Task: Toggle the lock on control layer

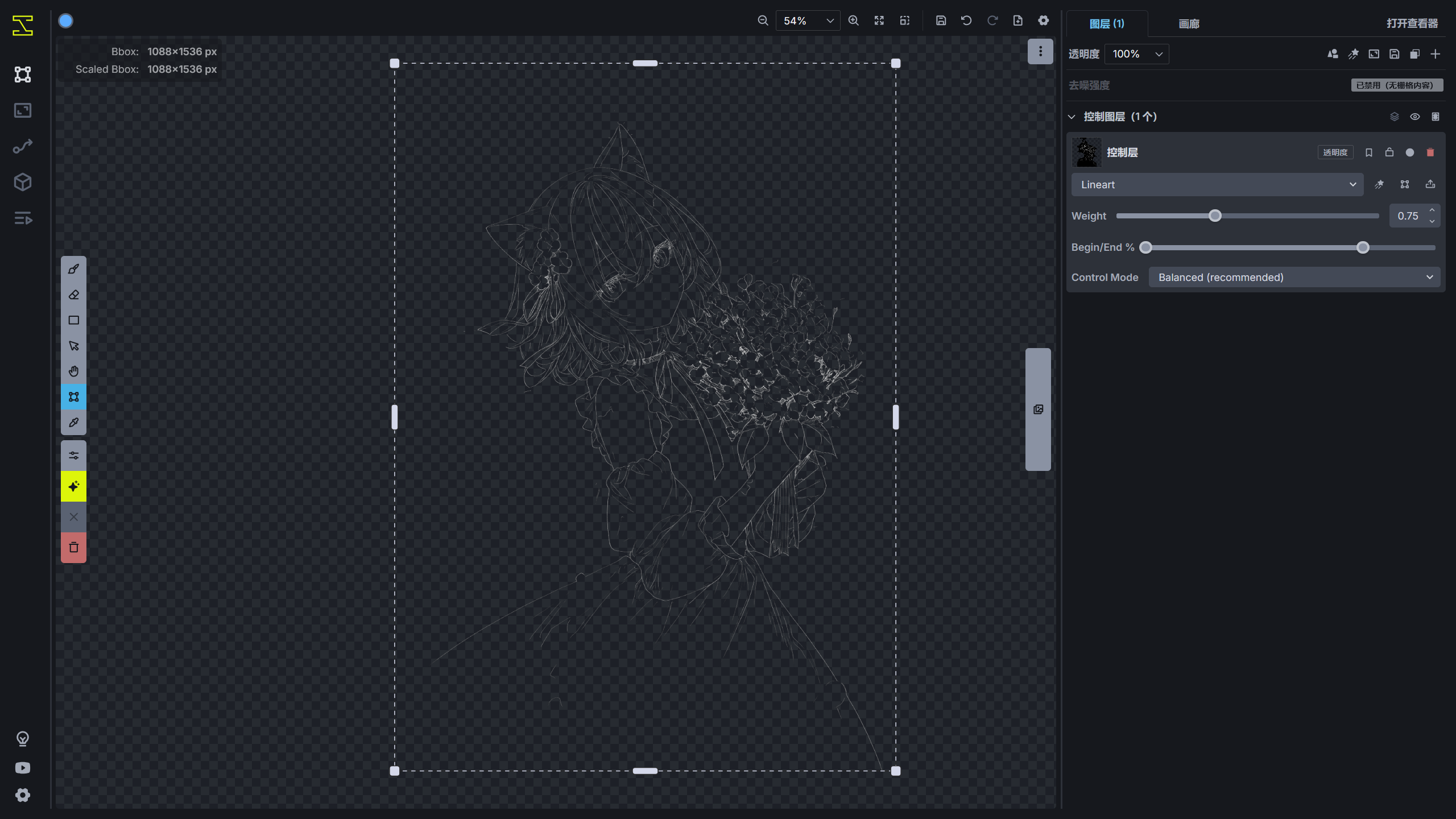Action: [x=1389, y=152]
